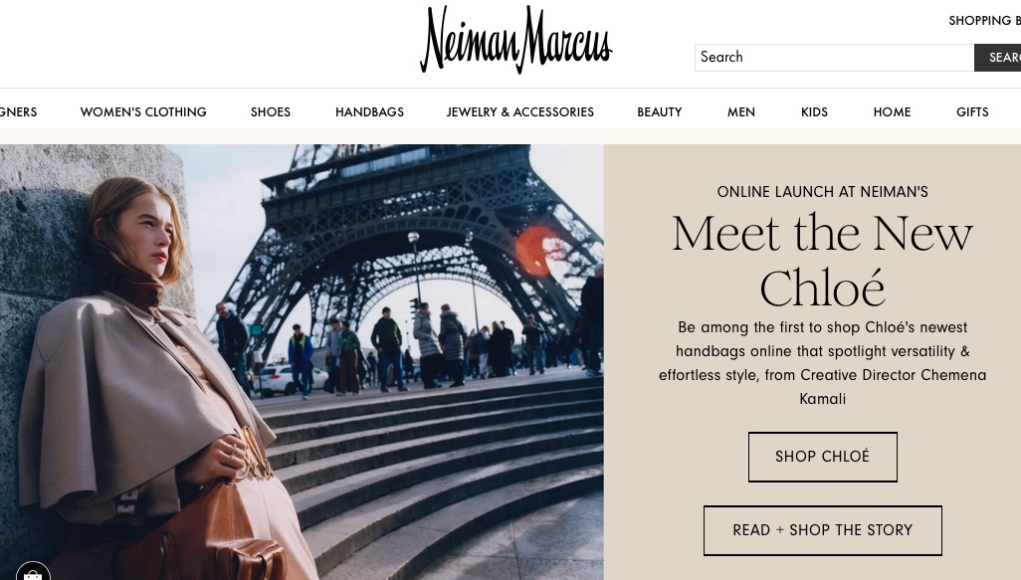
Task: Open the Jewelry & Accessories menu
Action: pos(520,112)
